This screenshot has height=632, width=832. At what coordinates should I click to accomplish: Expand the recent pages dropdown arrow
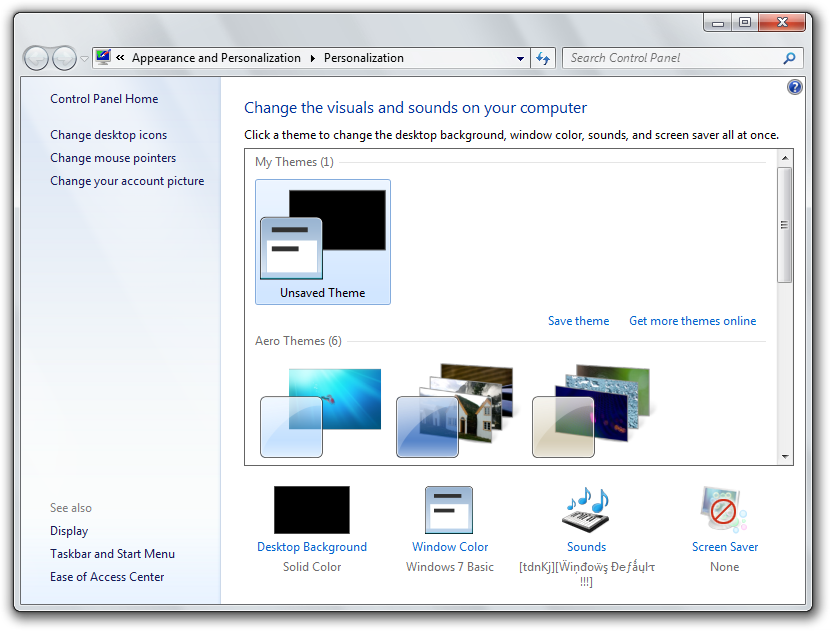click(84, 59)
